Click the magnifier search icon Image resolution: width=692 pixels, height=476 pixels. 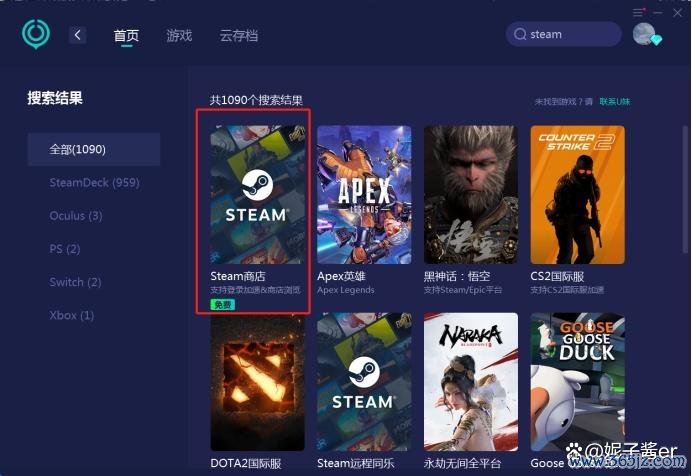(x=520, y=34)
